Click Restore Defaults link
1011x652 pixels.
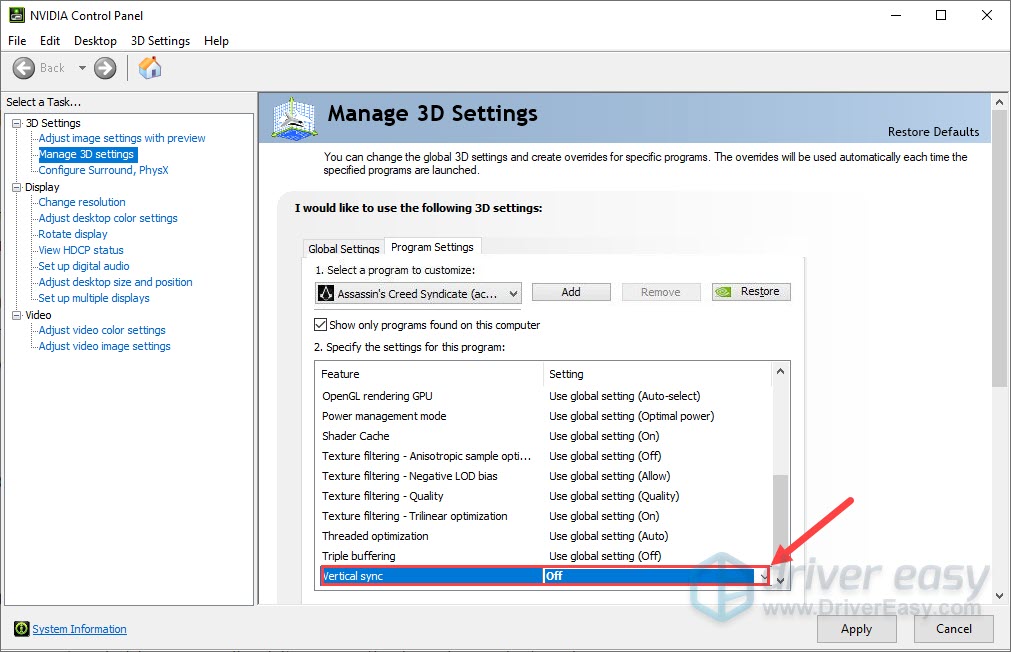point(933,132)
